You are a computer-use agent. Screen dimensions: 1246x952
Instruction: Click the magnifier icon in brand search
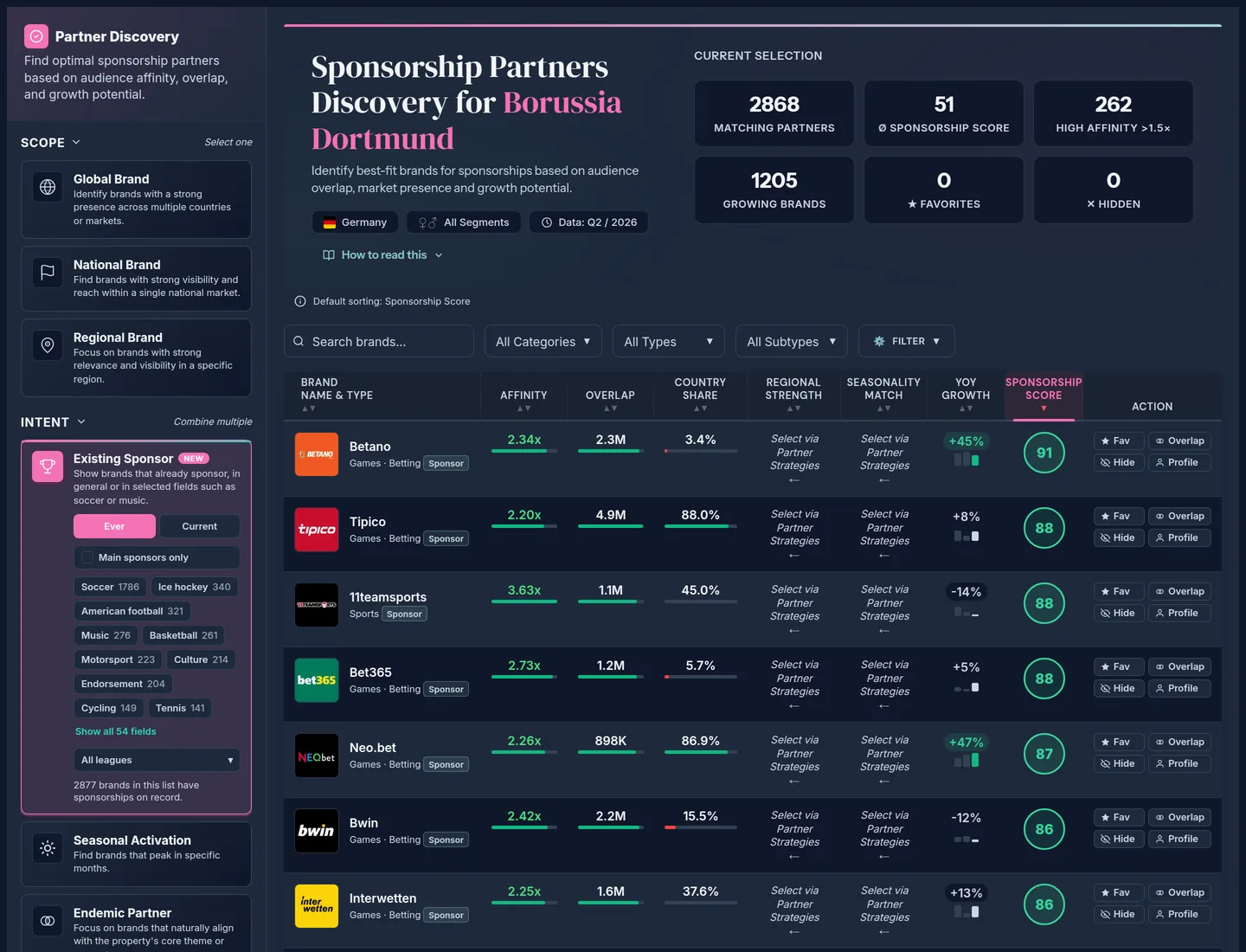[299, 341]
